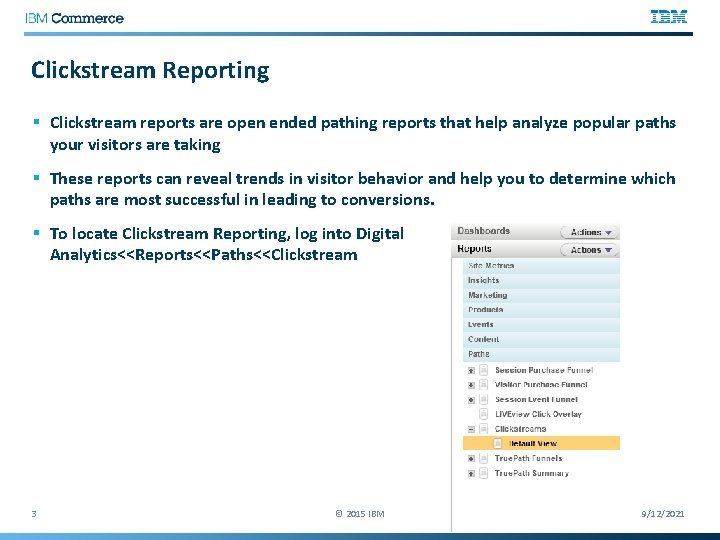Expand the TruePath Summary node
Image resolution: width=720 pixels, height=540 pixels.
pyautogui.click(x=471, y=473)
